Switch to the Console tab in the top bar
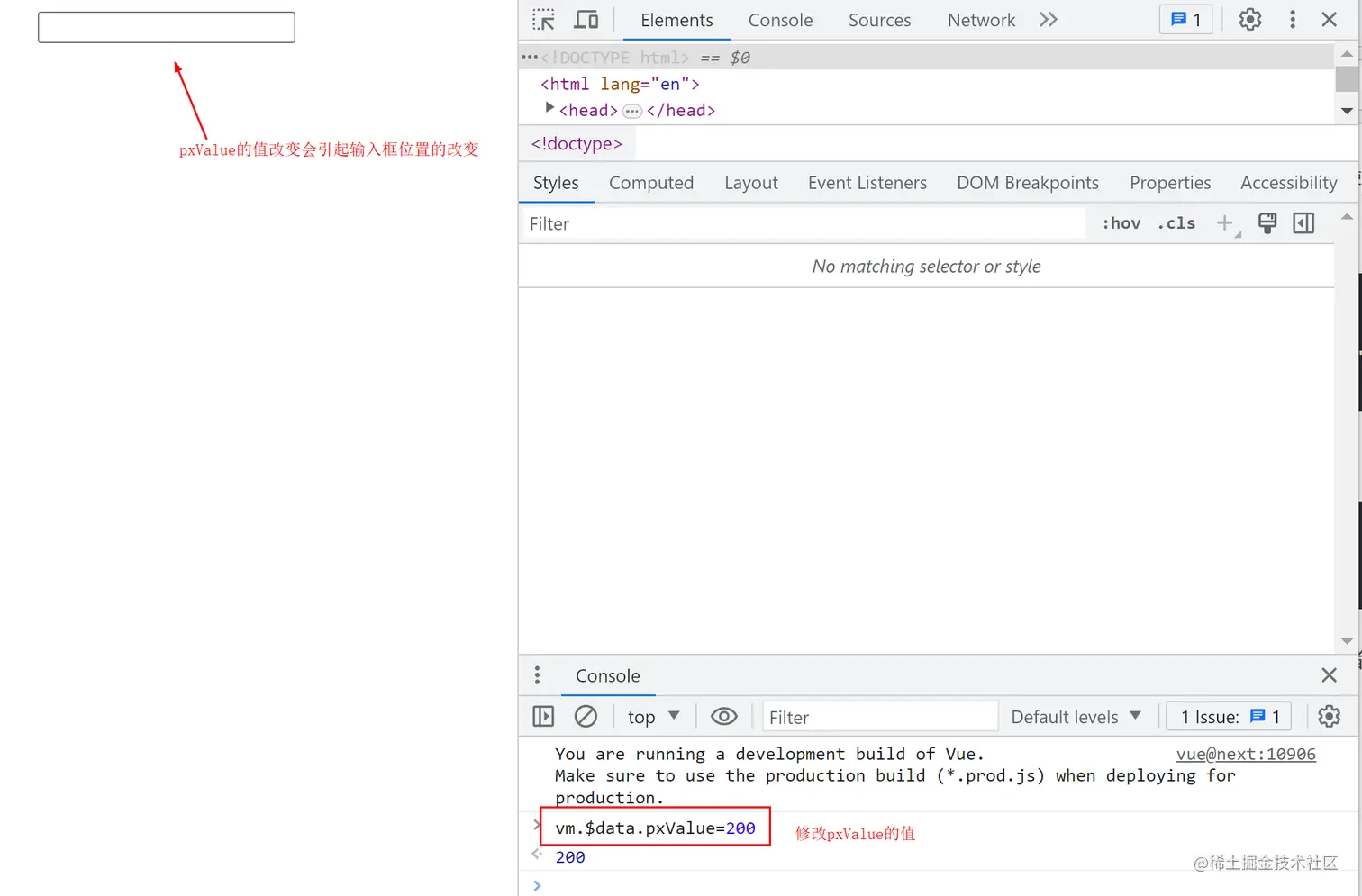 pyautogui.click(x=780, y=20)
